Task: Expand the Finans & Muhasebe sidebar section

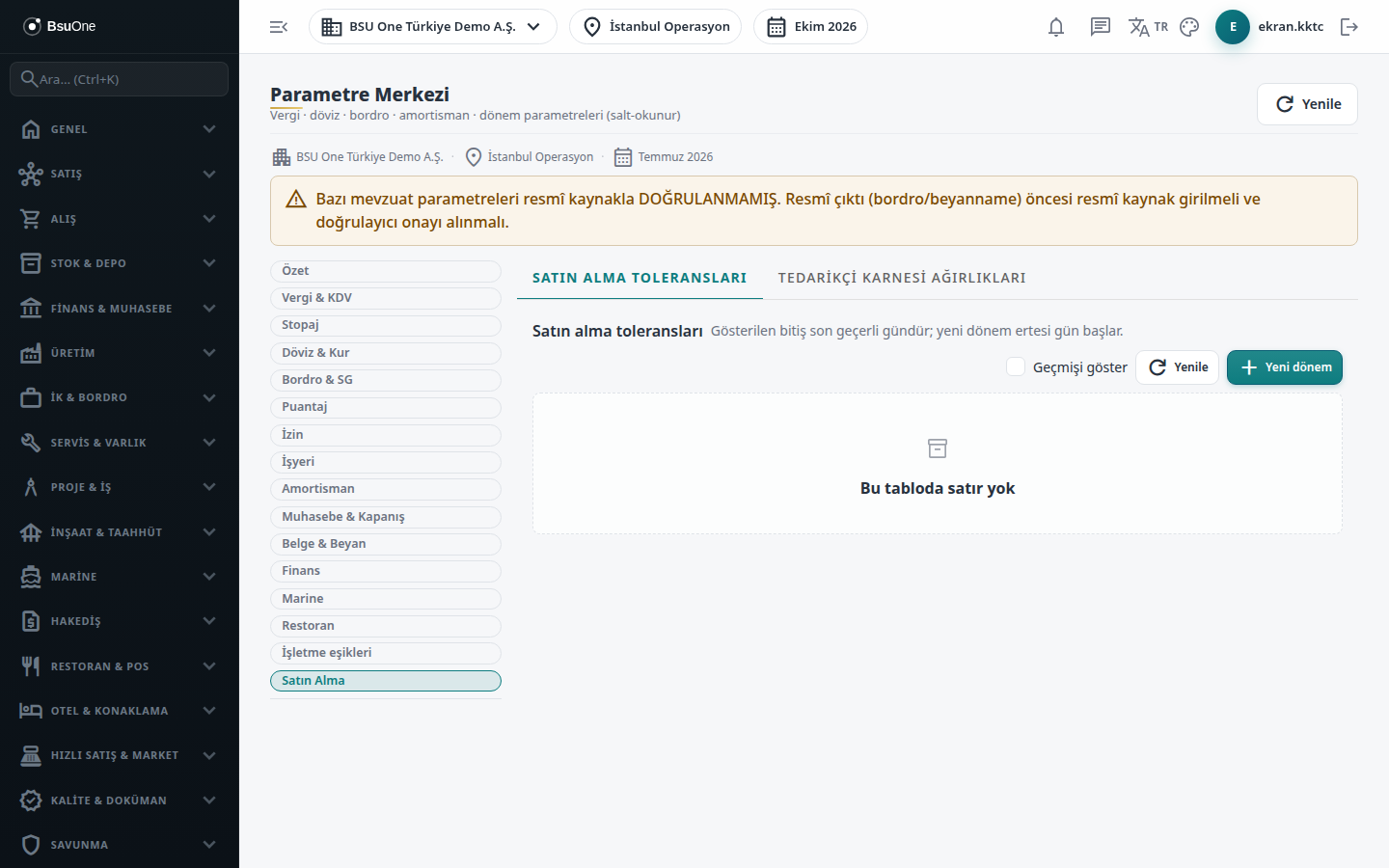Action: 120,309
